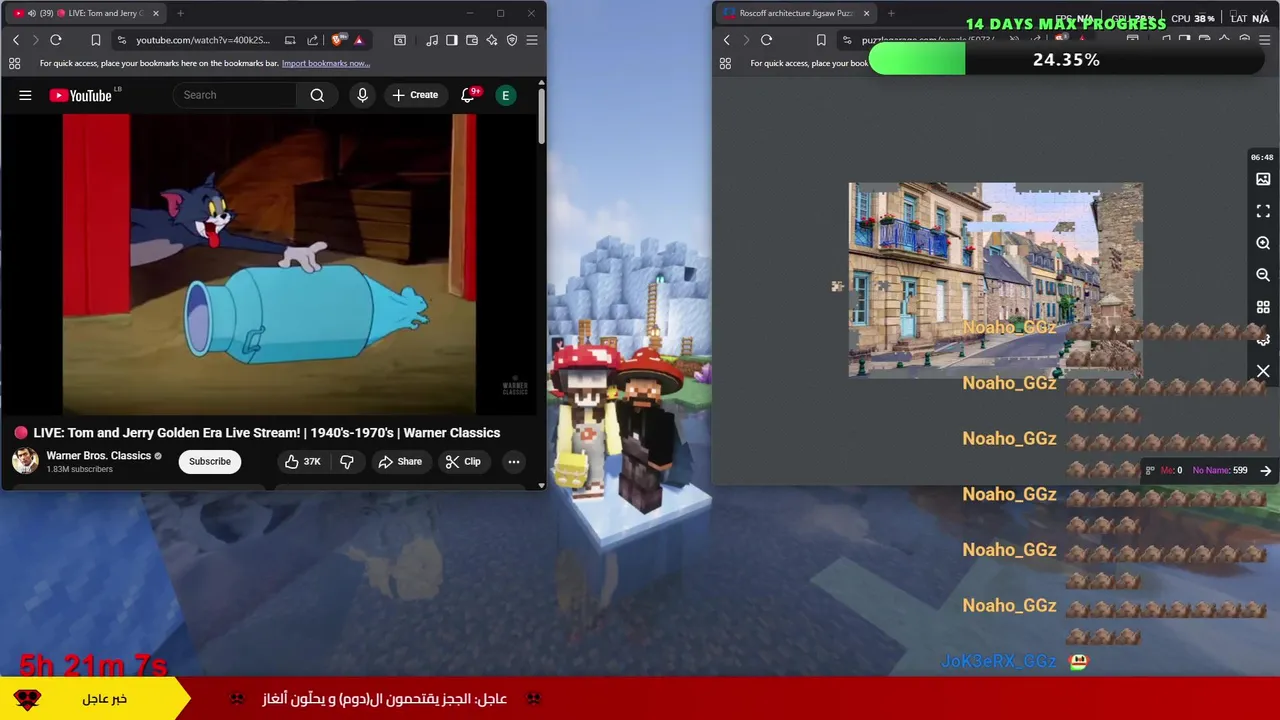Click the Roscoff jigsaw puzzle image
1280x720 pixels.
[995, 280]
